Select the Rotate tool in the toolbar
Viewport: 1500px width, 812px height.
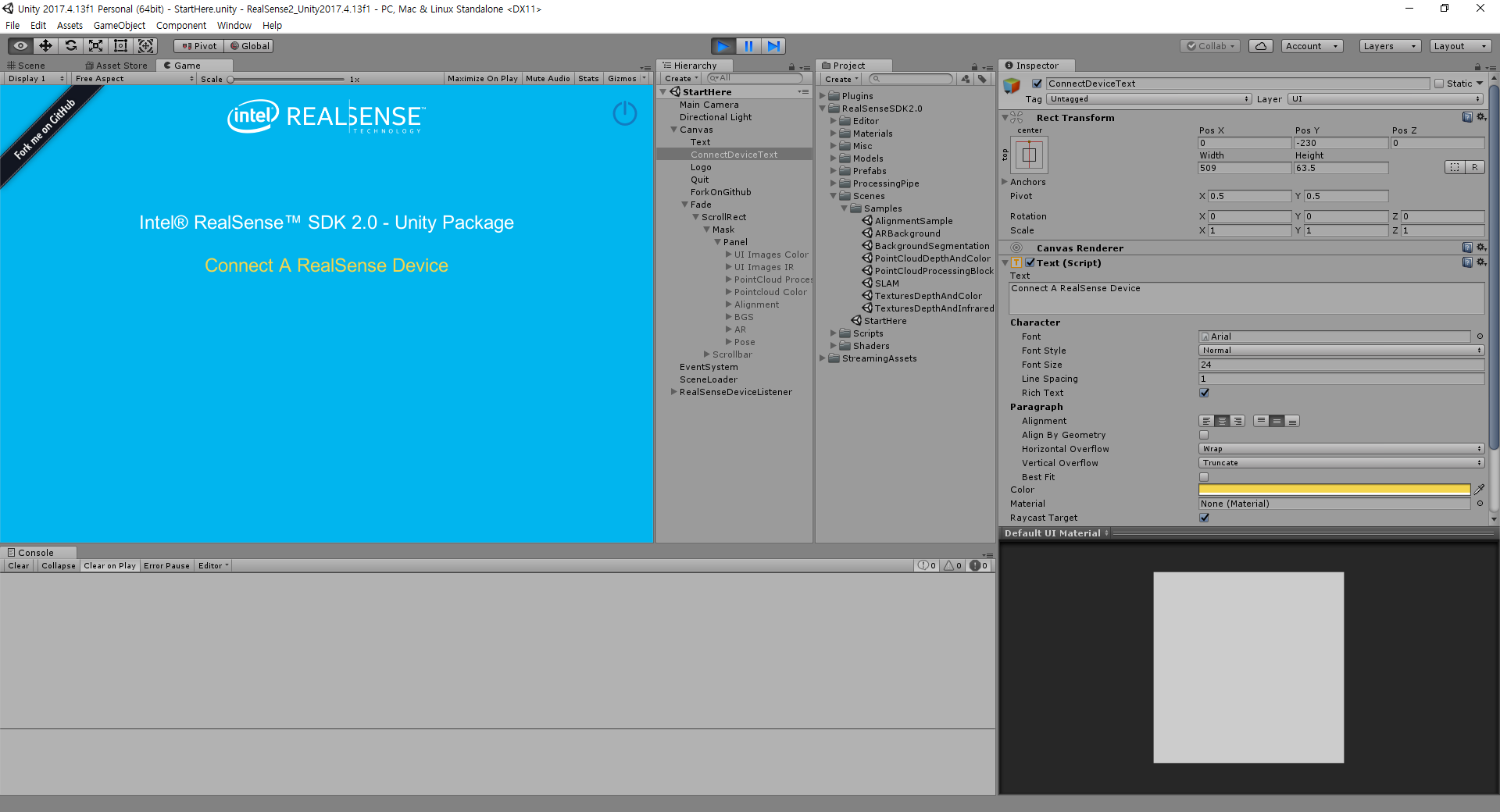(70, 46)
